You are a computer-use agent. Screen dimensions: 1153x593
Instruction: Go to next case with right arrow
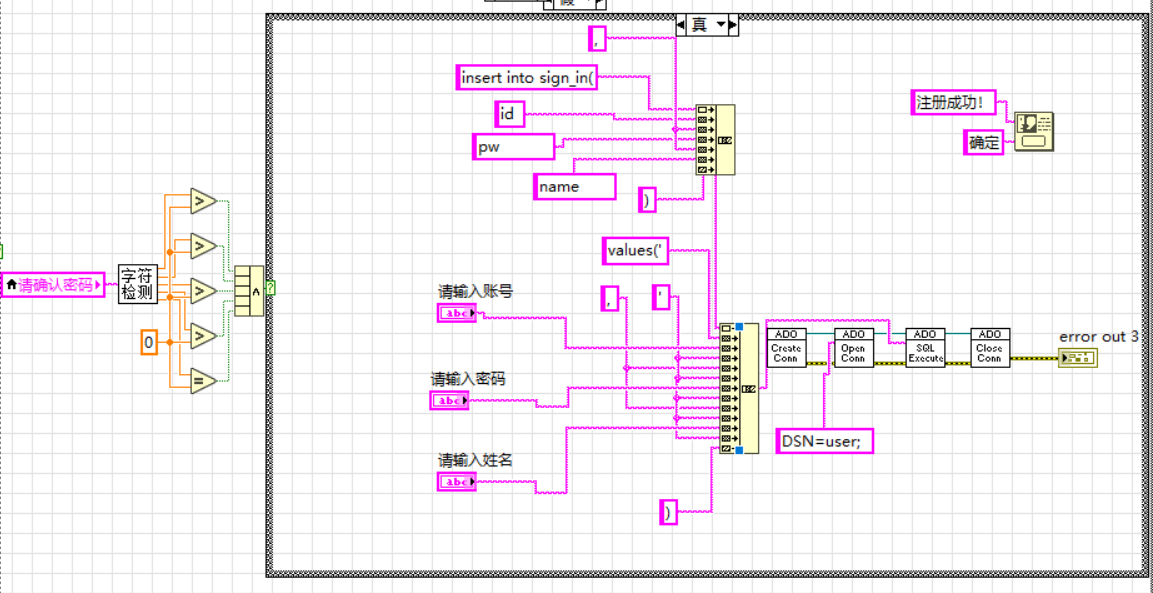[733, 25]
